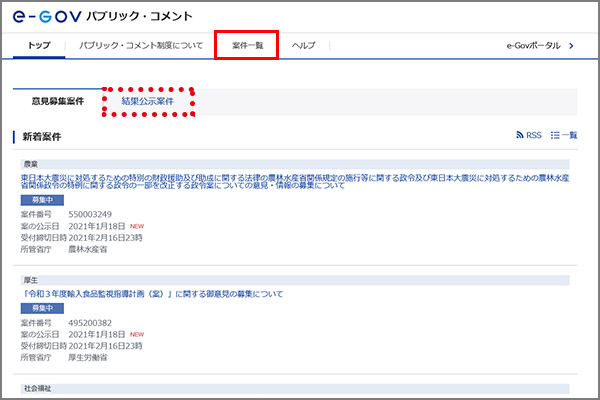Viewport: 600px width, 400px height.
Task: Go to the トップ tab
Action: (x=39, y=46)
